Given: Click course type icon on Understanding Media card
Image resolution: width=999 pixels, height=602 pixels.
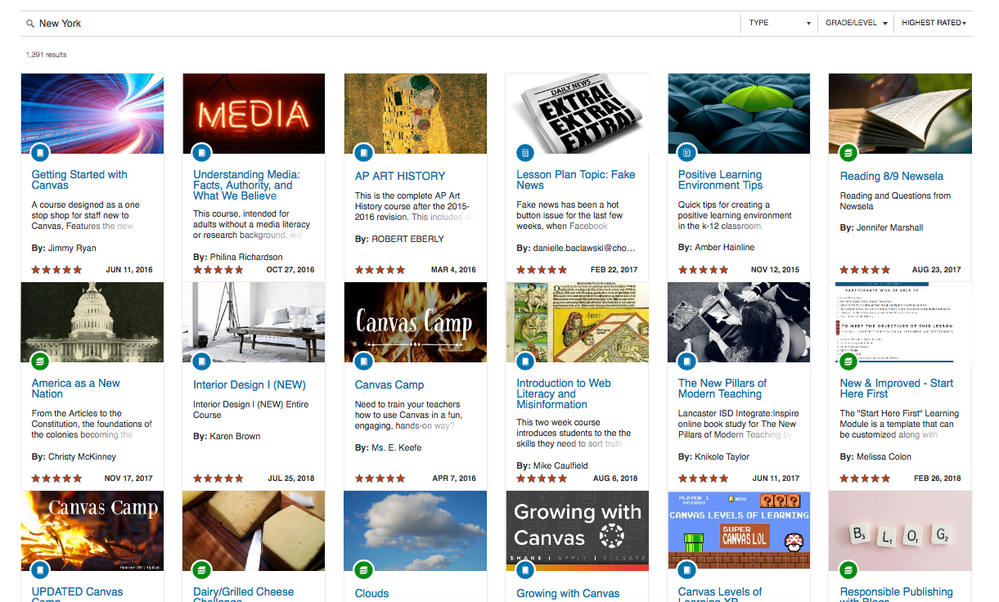Looking at the screenshot, I should 201,153.
